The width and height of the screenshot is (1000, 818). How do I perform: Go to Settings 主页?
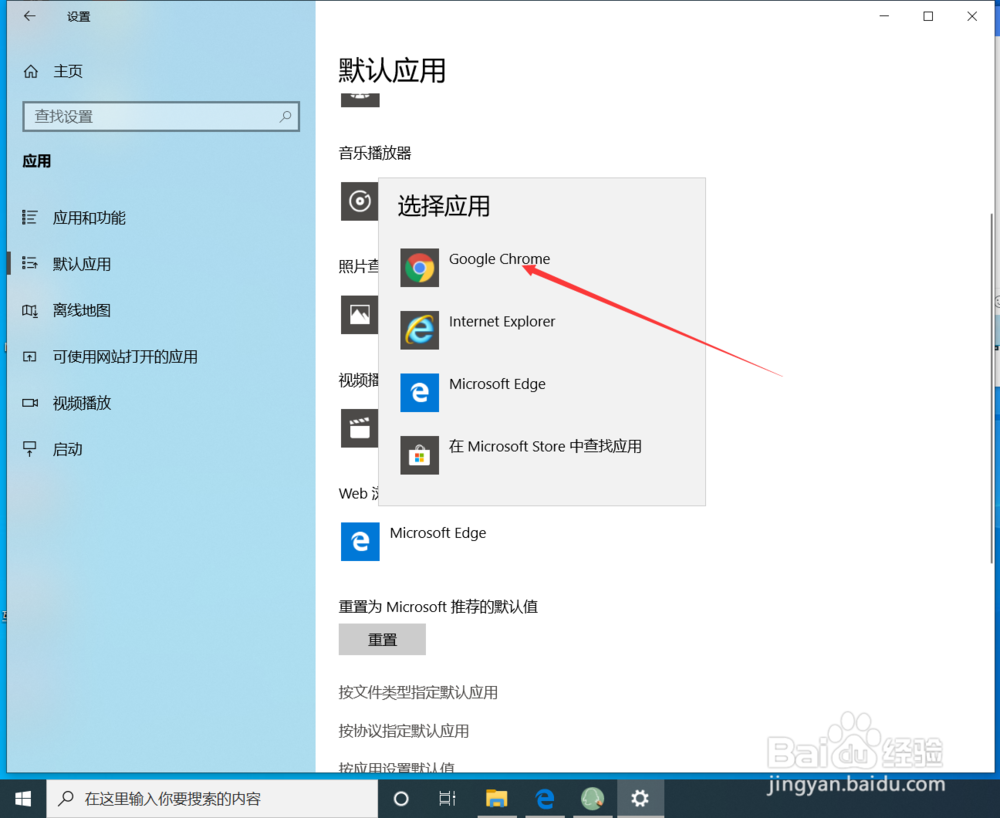point(68,71)
